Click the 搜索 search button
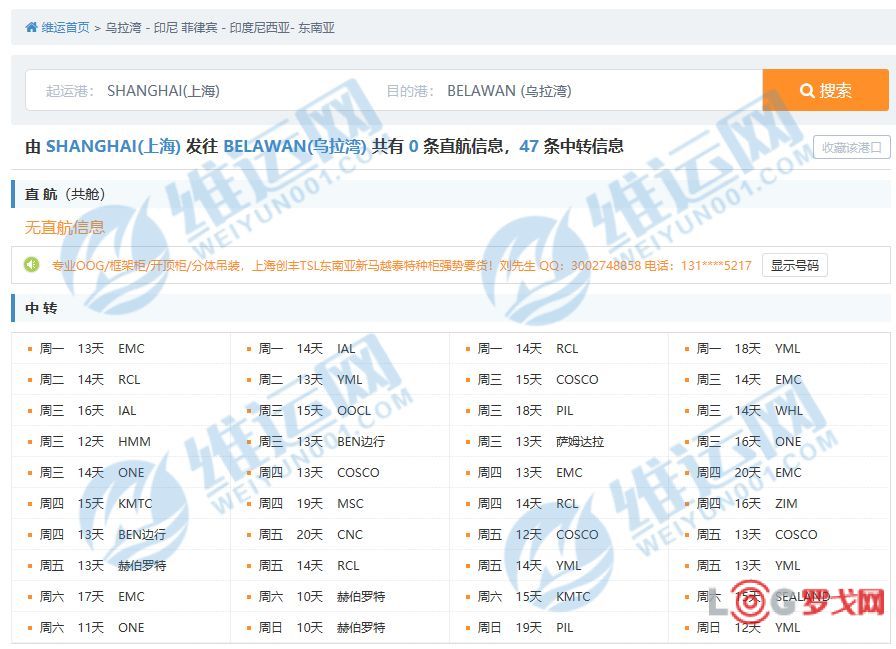This screenshot has width=896, height=649. [x=825, y=90]
